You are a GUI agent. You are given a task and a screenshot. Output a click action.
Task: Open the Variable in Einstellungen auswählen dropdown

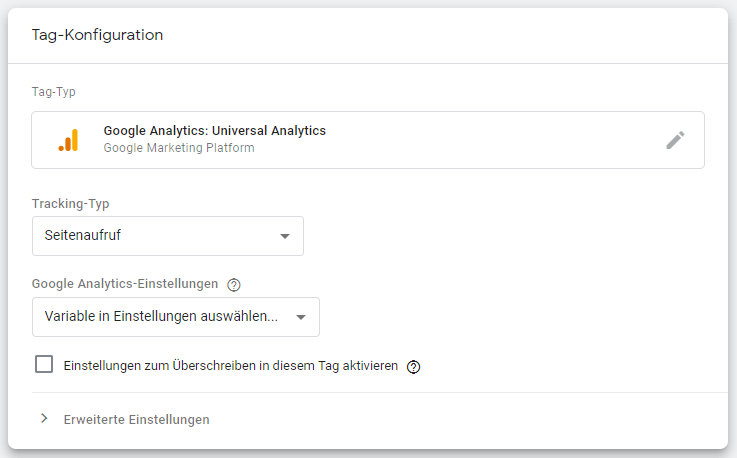tap(176, 317)
